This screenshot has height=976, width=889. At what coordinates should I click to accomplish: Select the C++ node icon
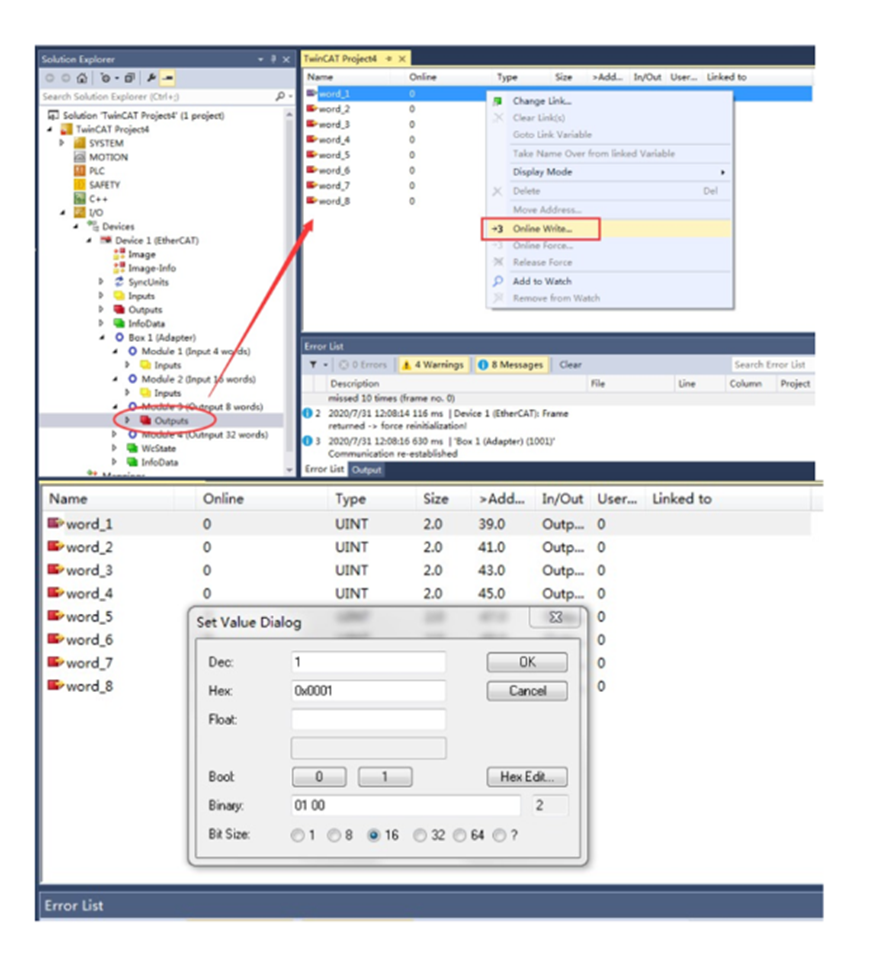[x=80, y=199]
